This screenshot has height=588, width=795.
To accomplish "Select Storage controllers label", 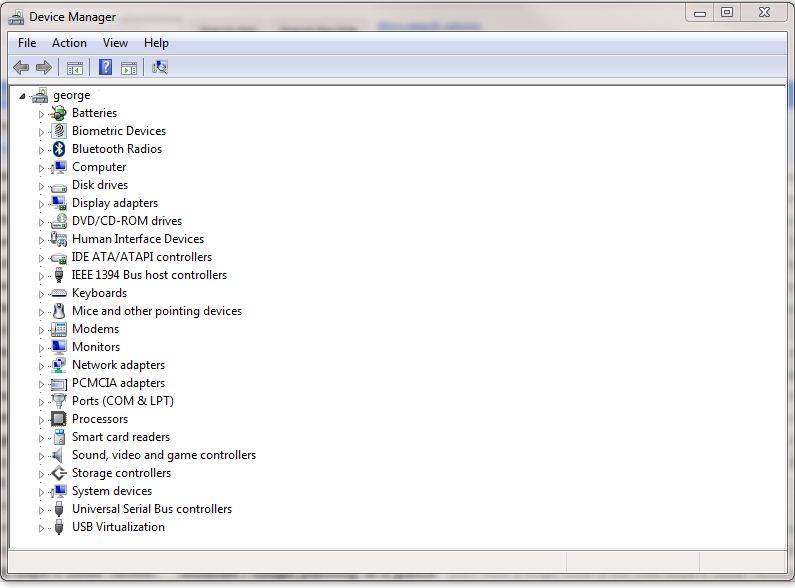I will [121, 473].
